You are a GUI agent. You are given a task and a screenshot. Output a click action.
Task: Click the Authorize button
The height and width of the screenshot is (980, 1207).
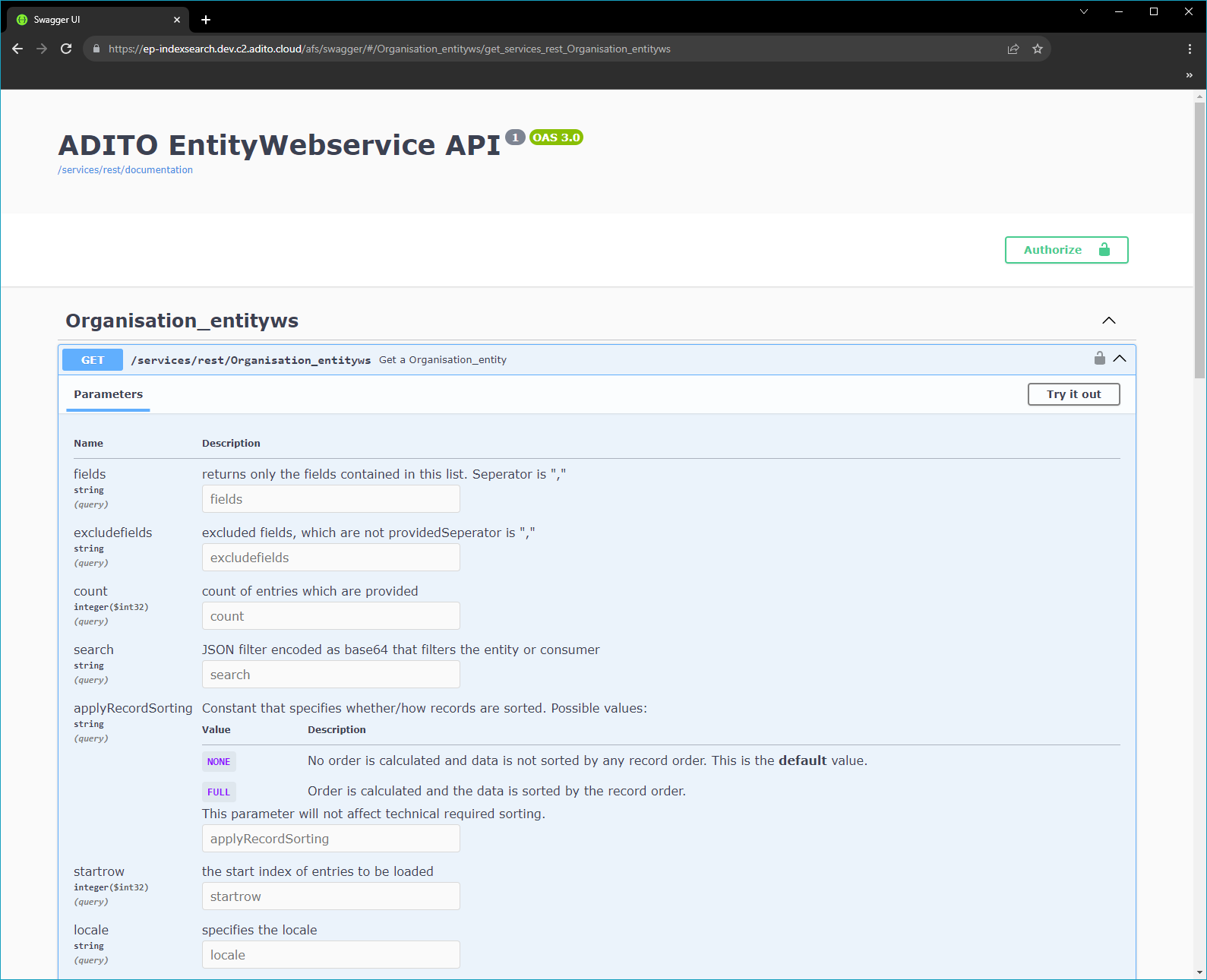point(1066,250)
